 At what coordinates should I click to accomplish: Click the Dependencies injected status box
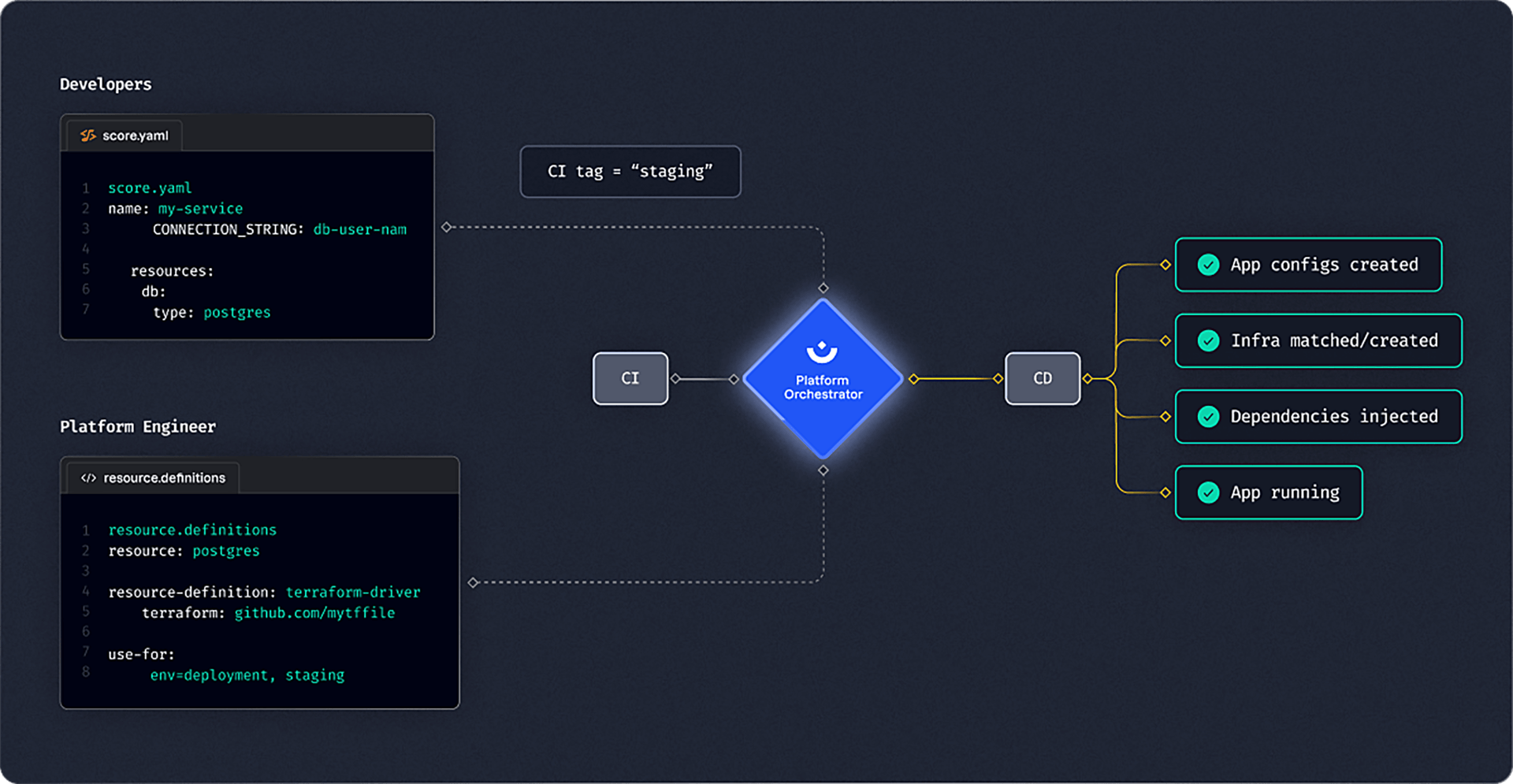coord(1318,416)
